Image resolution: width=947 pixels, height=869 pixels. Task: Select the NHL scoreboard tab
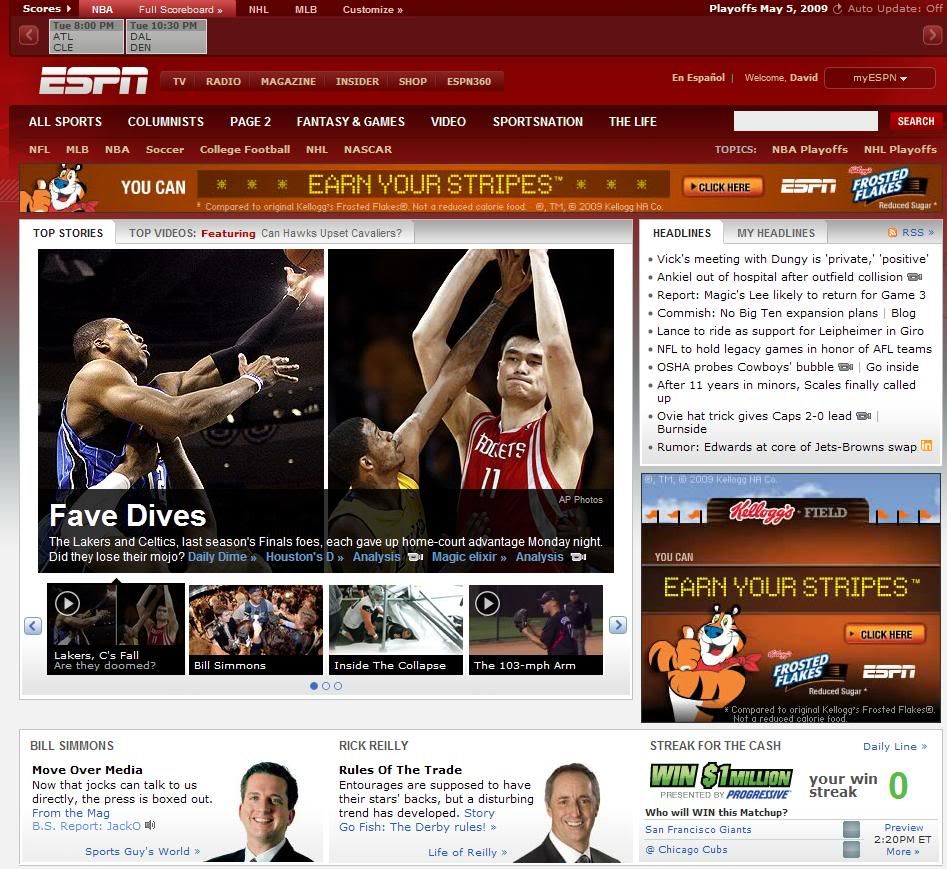(x=258, y=10)
